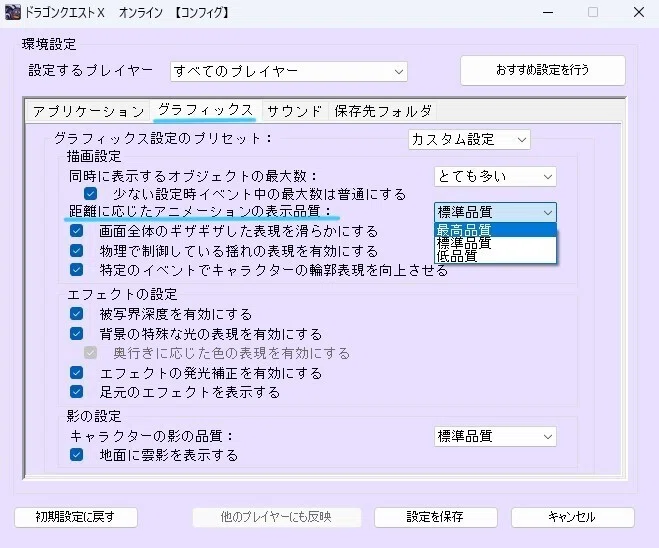Choose 標準品質 in the open dropdown list
Viewport: 659px width, 548px height.
pyautogui.click(x=495, y=243)
